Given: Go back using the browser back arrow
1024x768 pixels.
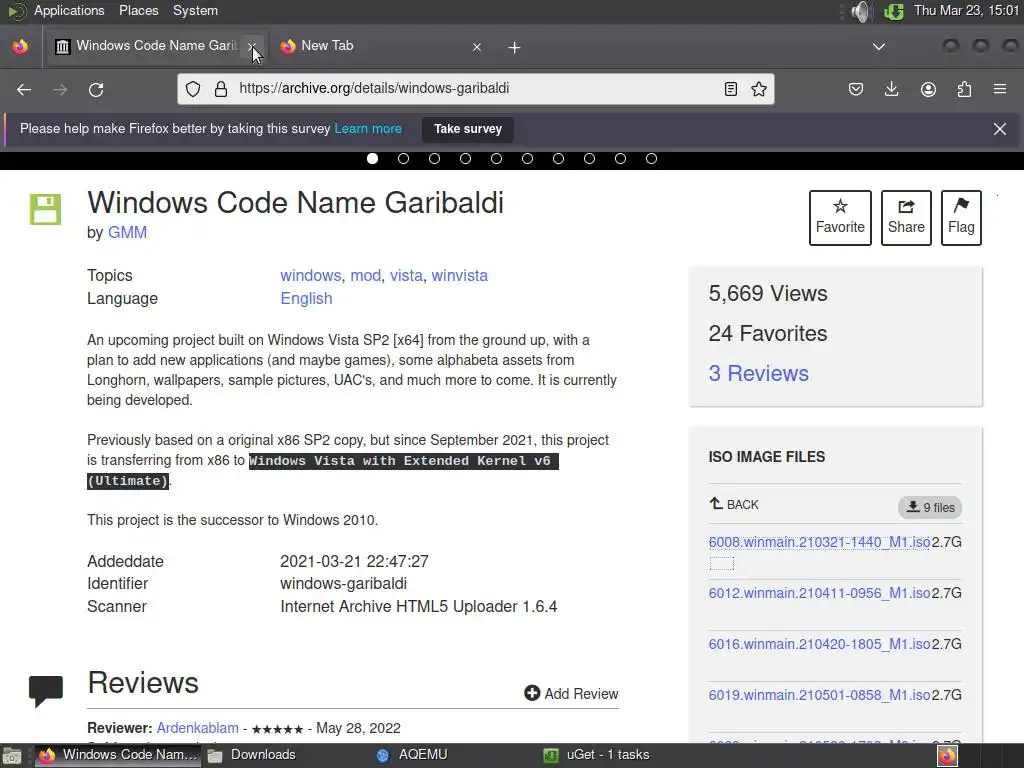Looking at the screenshot, I should [24, 89].
